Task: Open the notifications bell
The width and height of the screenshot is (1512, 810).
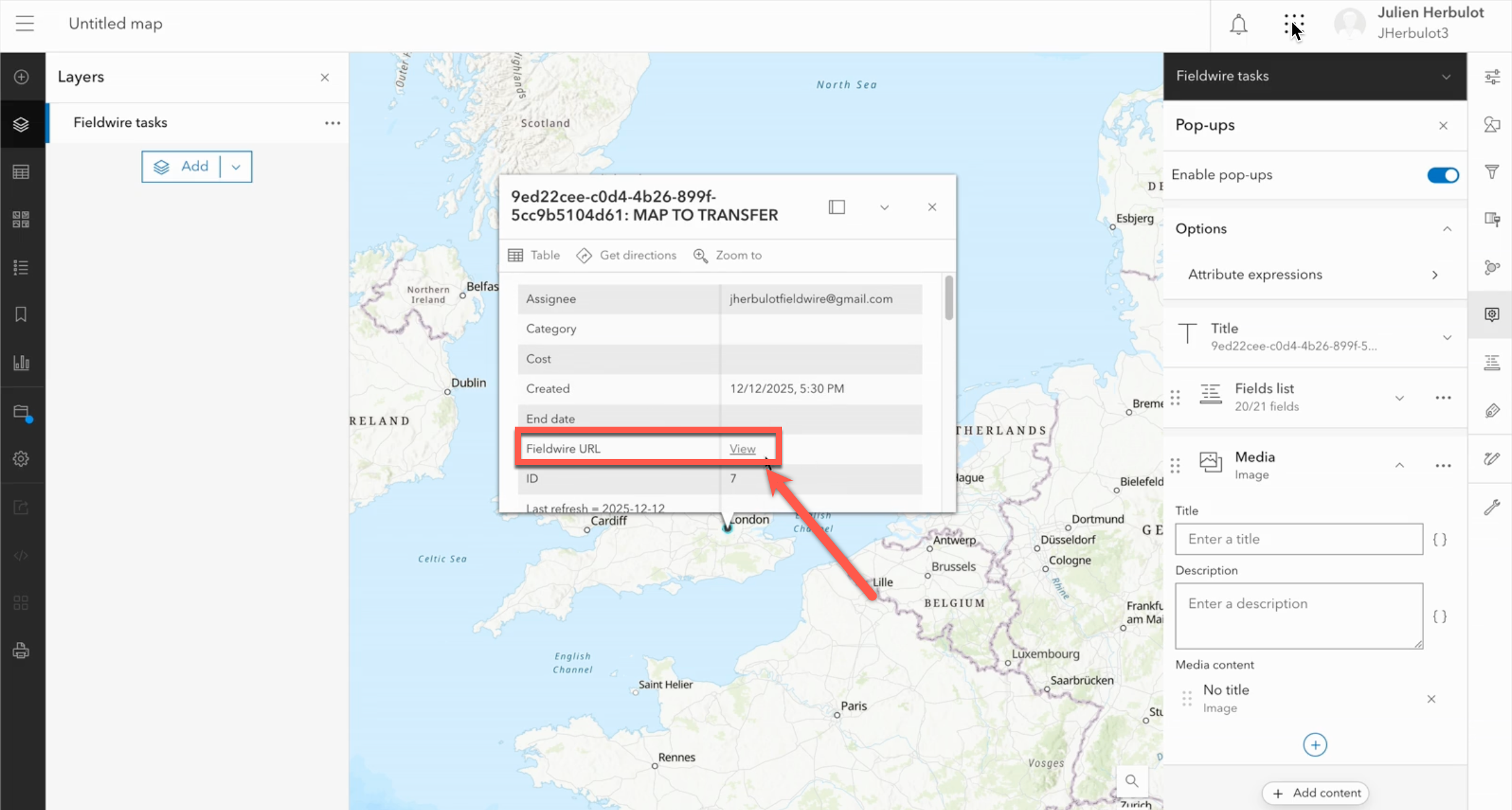Action: (1238, 25)
